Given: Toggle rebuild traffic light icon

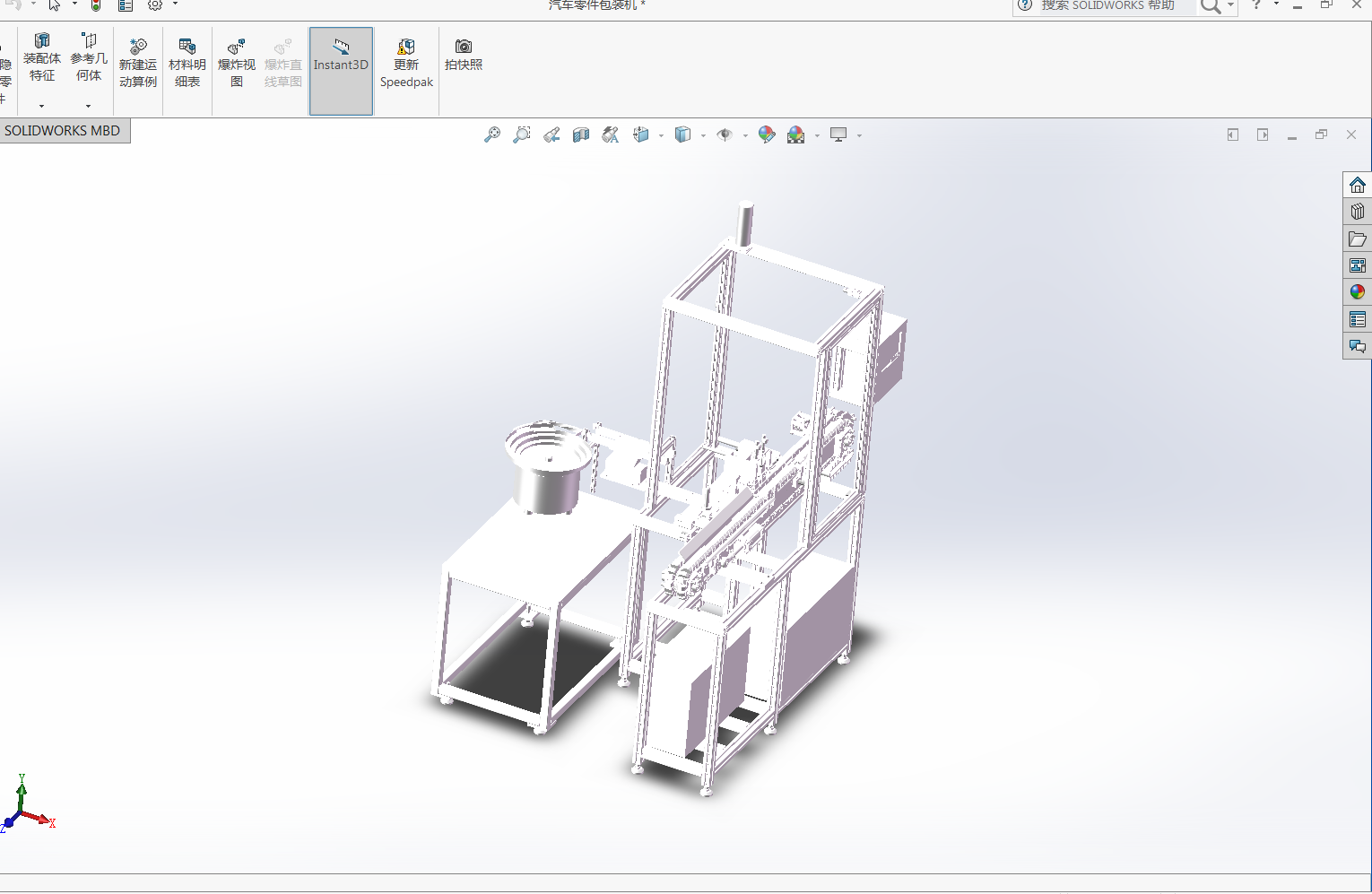Looking at the screenshot, I should point(96,5).
